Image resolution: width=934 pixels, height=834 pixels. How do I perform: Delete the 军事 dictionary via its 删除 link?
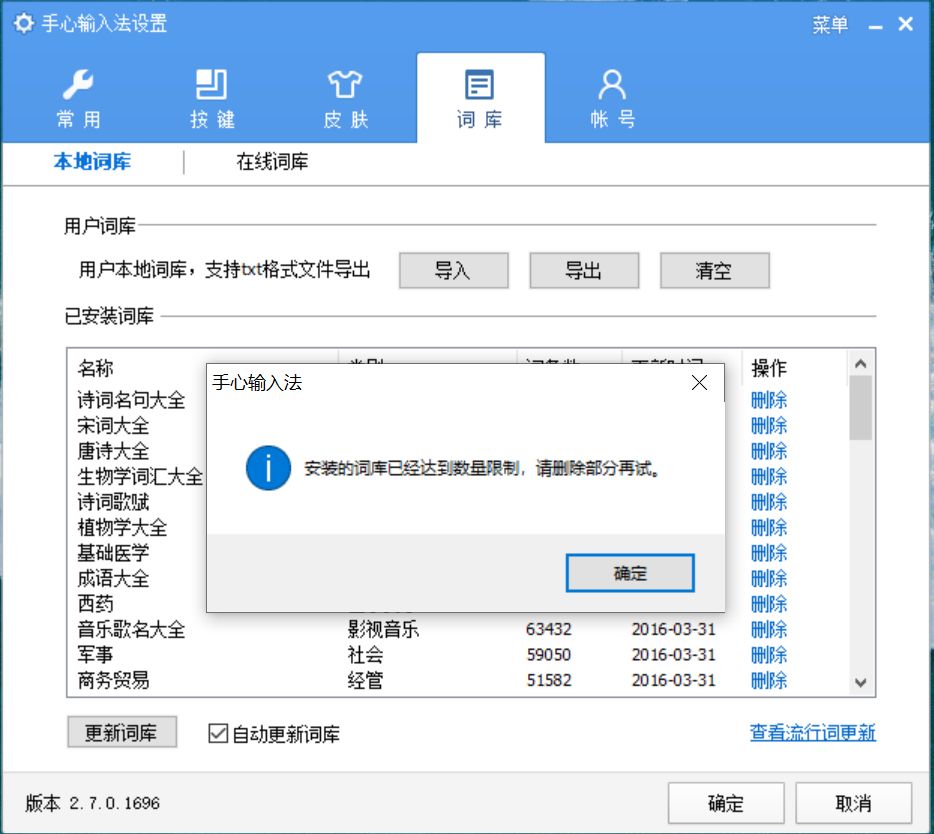[x=767, y=655]
